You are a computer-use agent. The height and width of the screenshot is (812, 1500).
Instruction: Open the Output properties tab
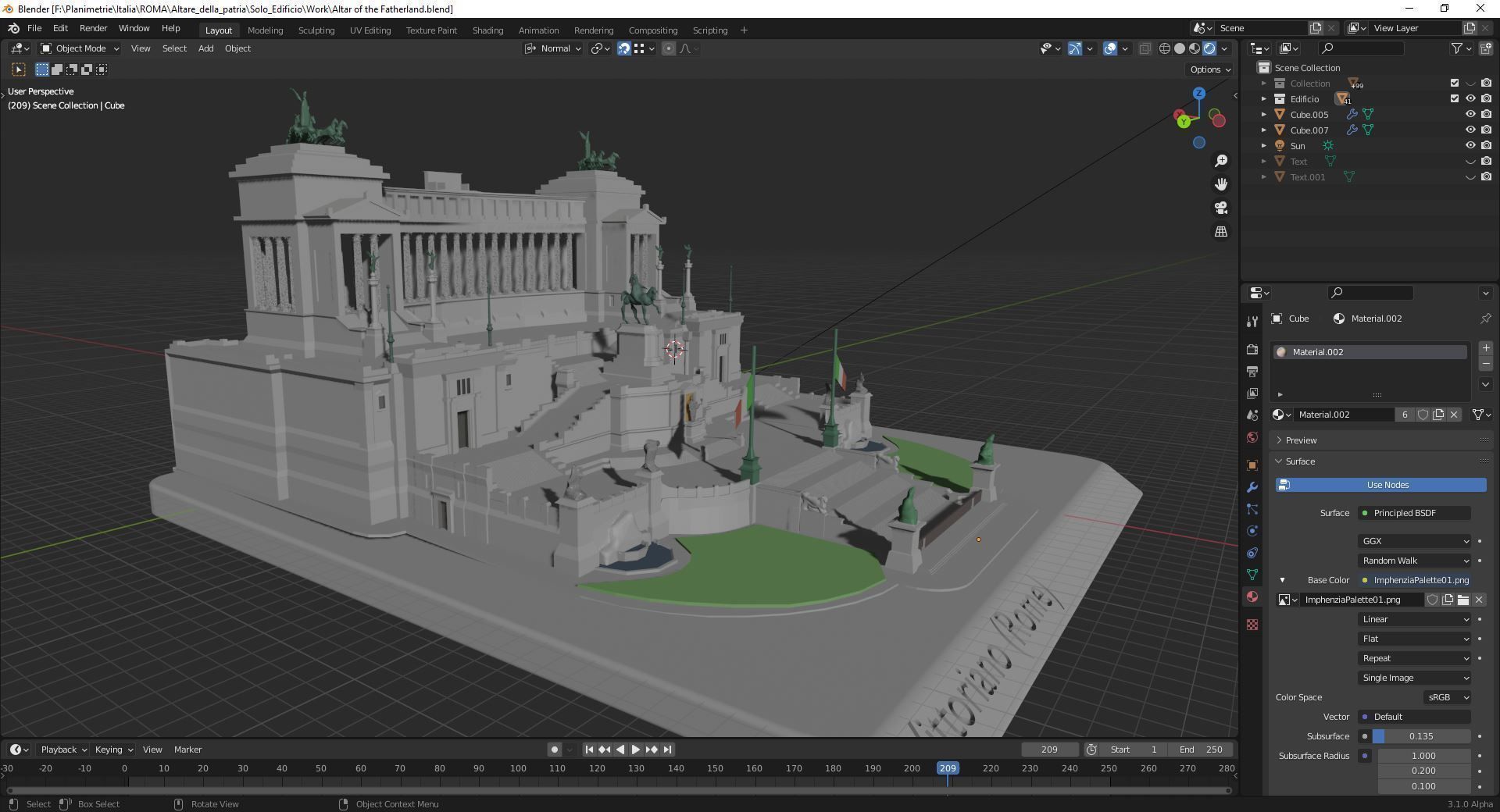tap(1252, 371)
